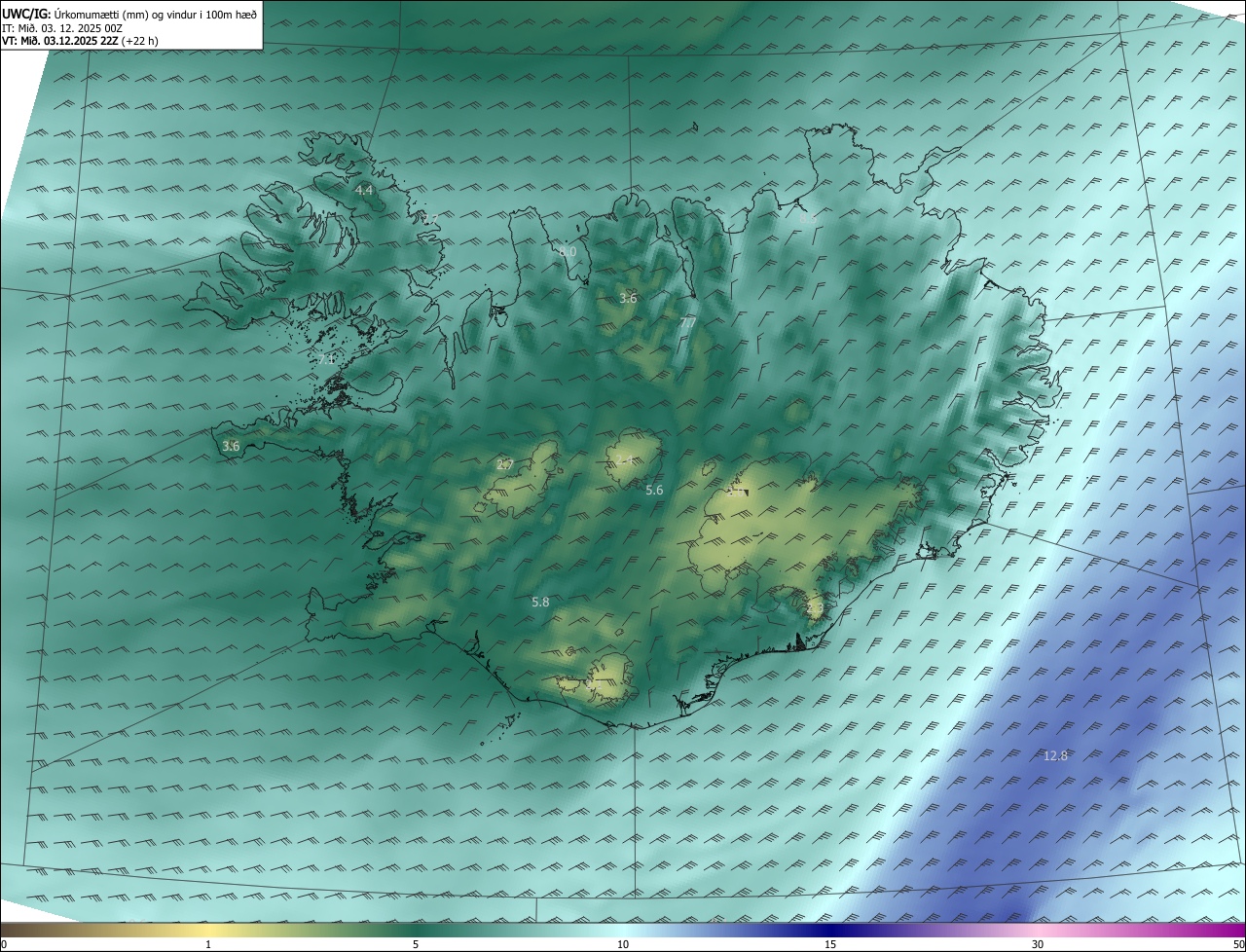Click the title 'UWC/IG: Úrkomumætti (mm) og vindur'
1246x952 pixels.
129,15
